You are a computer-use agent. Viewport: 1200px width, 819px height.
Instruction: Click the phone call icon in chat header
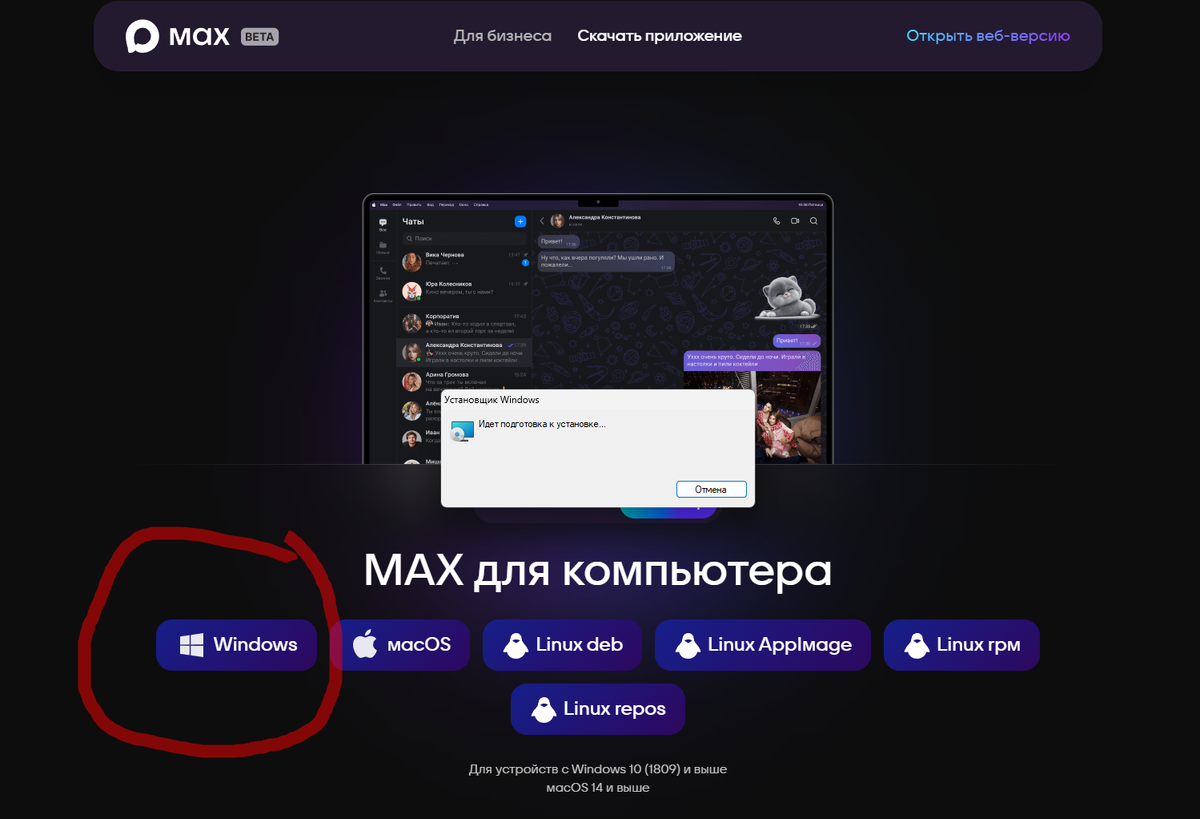pos(775,221)
